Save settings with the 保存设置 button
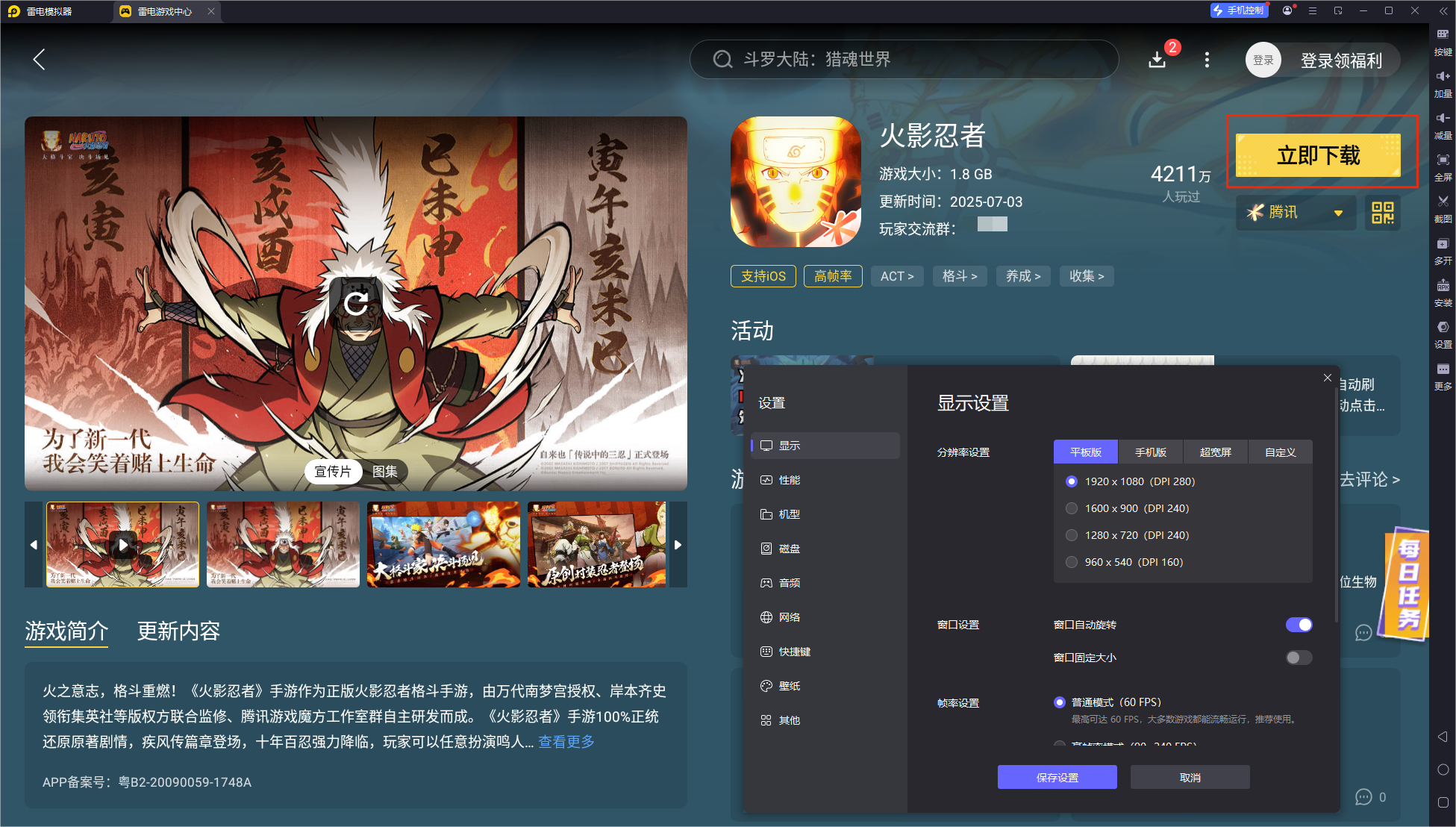 point(1057,777)
